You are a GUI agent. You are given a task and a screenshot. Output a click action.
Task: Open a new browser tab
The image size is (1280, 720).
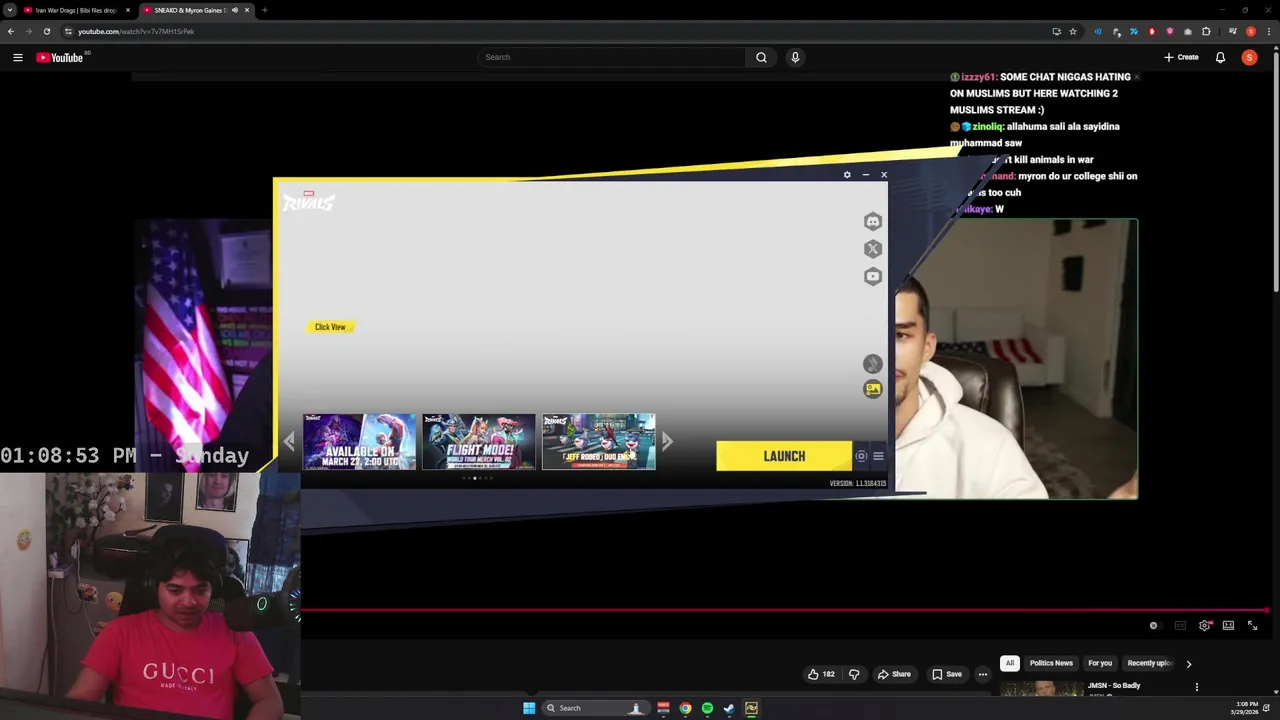tap(264, 10)
